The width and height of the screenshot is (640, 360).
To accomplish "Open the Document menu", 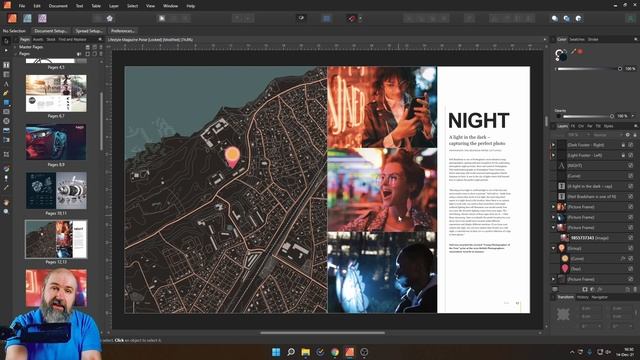I will click(x=58, y=6).
